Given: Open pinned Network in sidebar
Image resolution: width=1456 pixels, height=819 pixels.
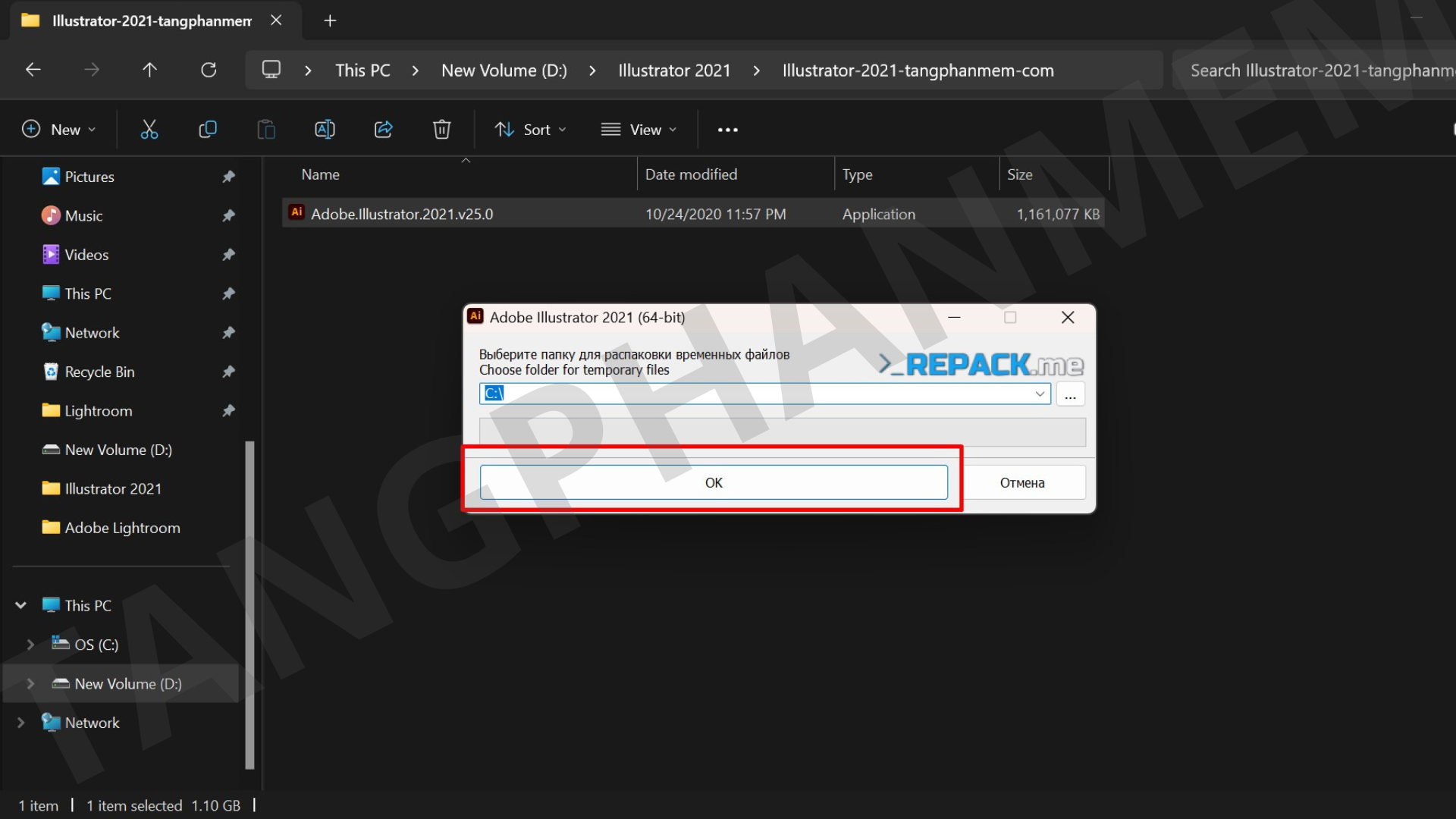Looking at the screenshot, I should [x=92, y=333].
